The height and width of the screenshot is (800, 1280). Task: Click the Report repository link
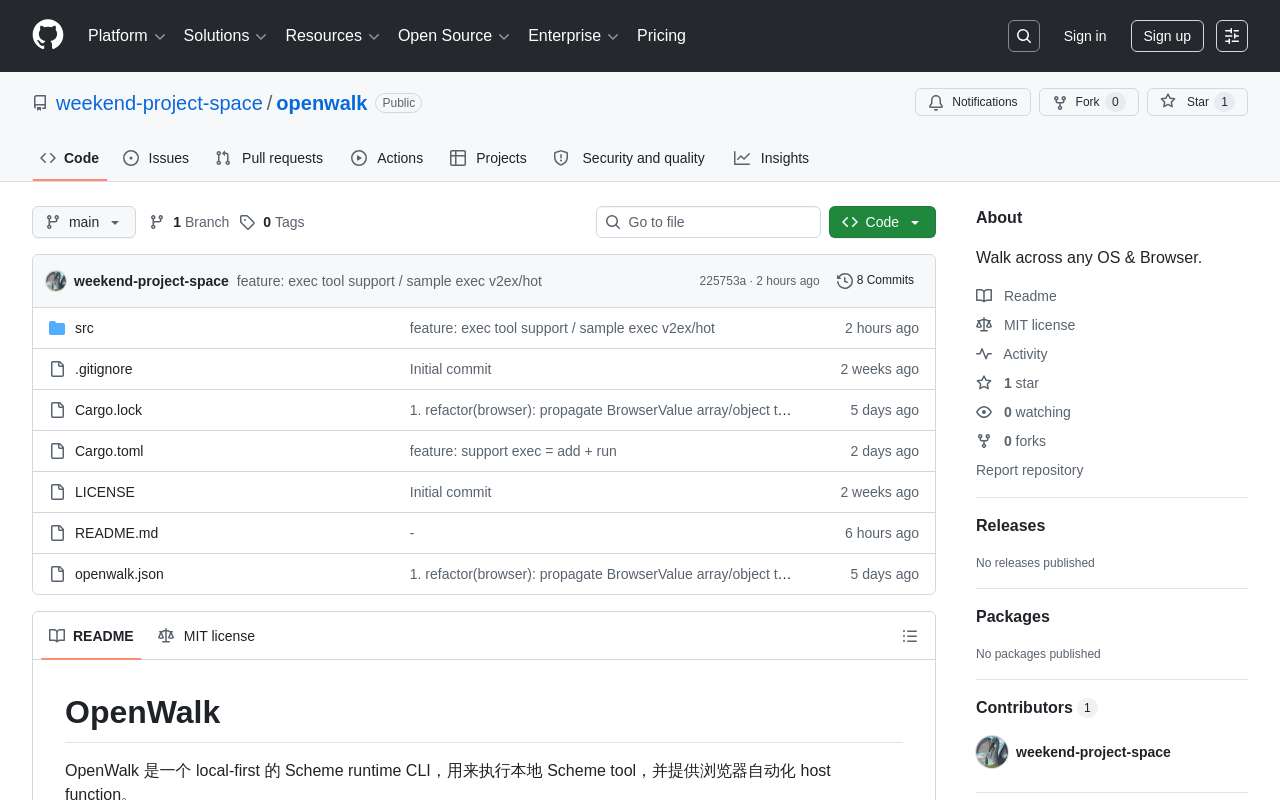[x=1029, y=470]
